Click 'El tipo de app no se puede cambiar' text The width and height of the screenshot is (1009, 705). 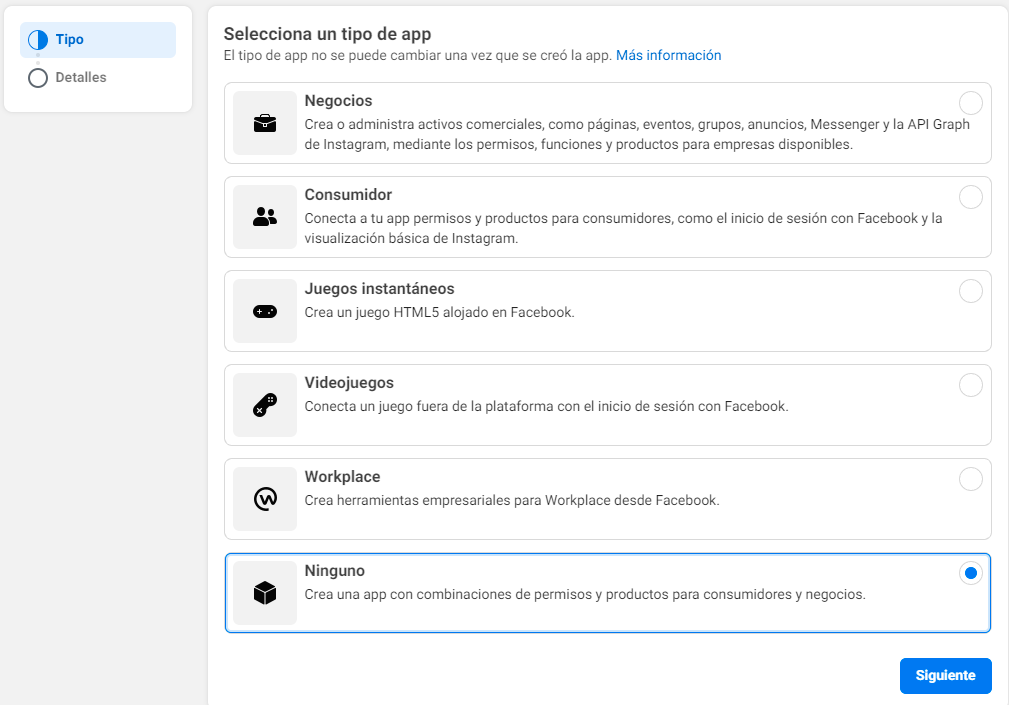coord(417,55)
